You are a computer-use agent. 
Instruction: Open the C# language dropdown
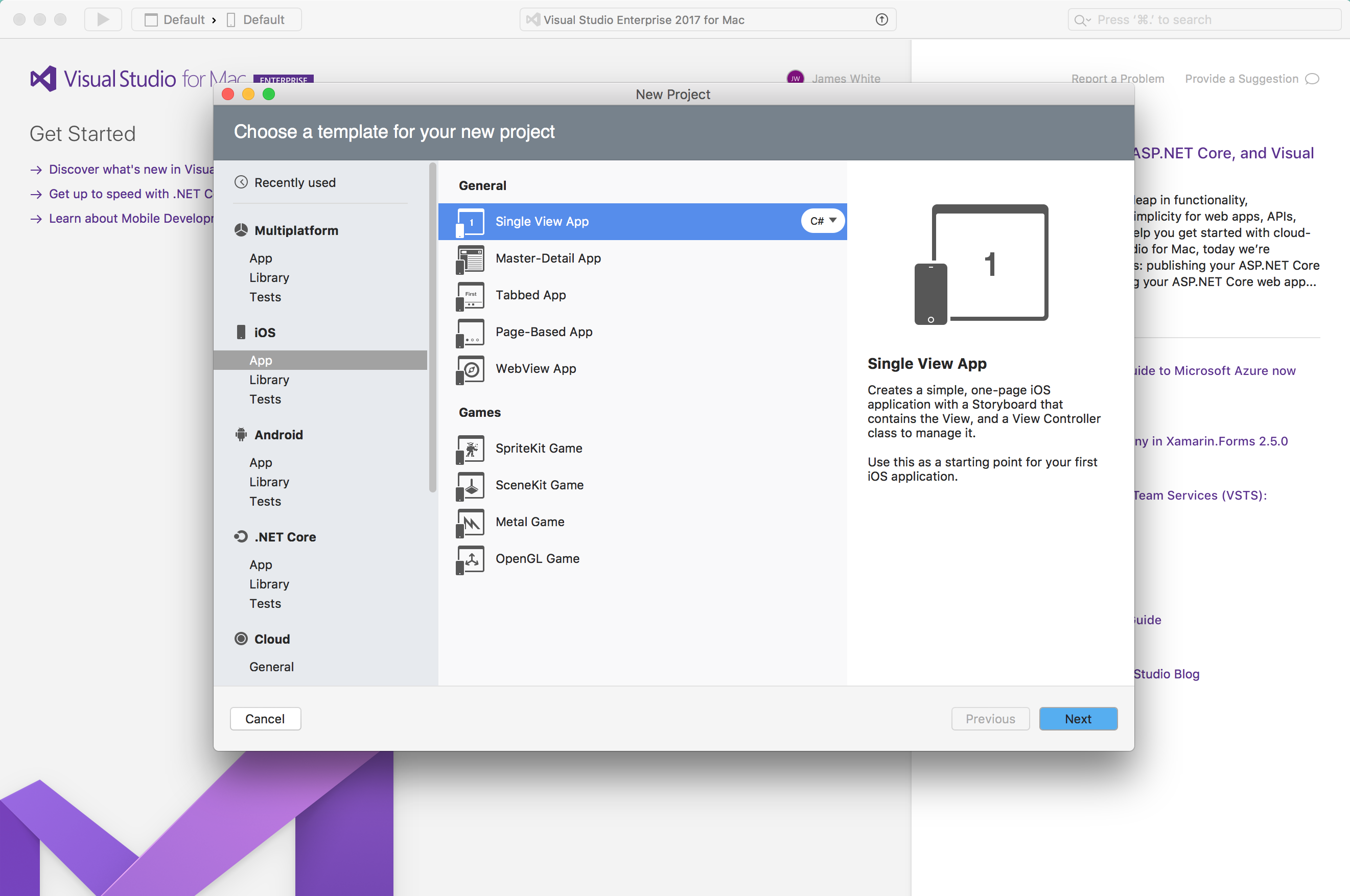[823, 221]
